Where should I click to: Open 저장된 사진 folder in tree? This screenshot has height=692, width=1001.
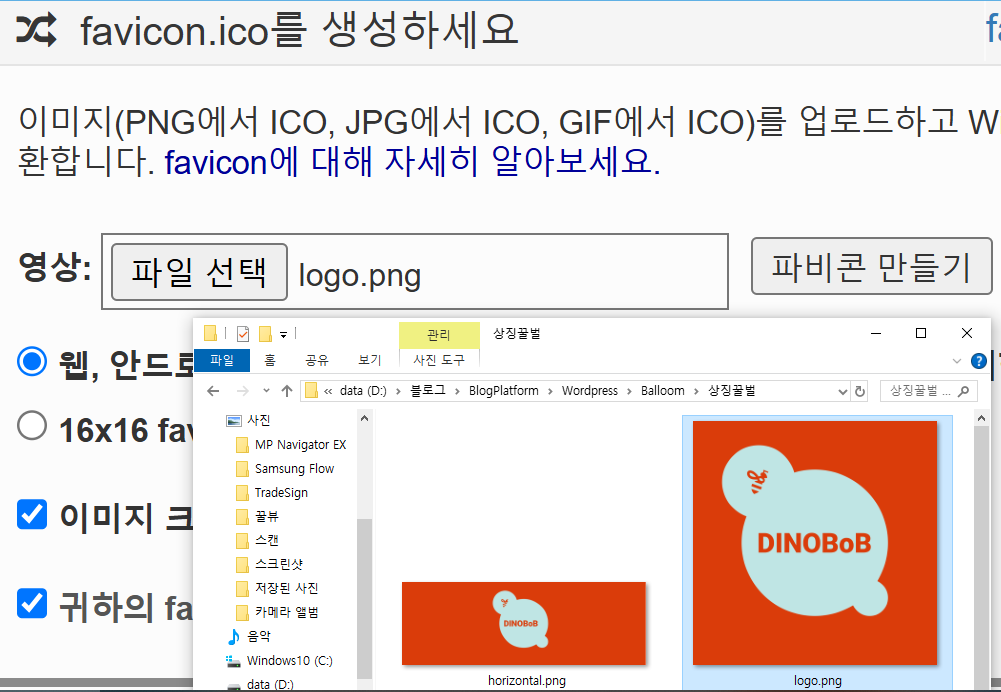[286, 588]
